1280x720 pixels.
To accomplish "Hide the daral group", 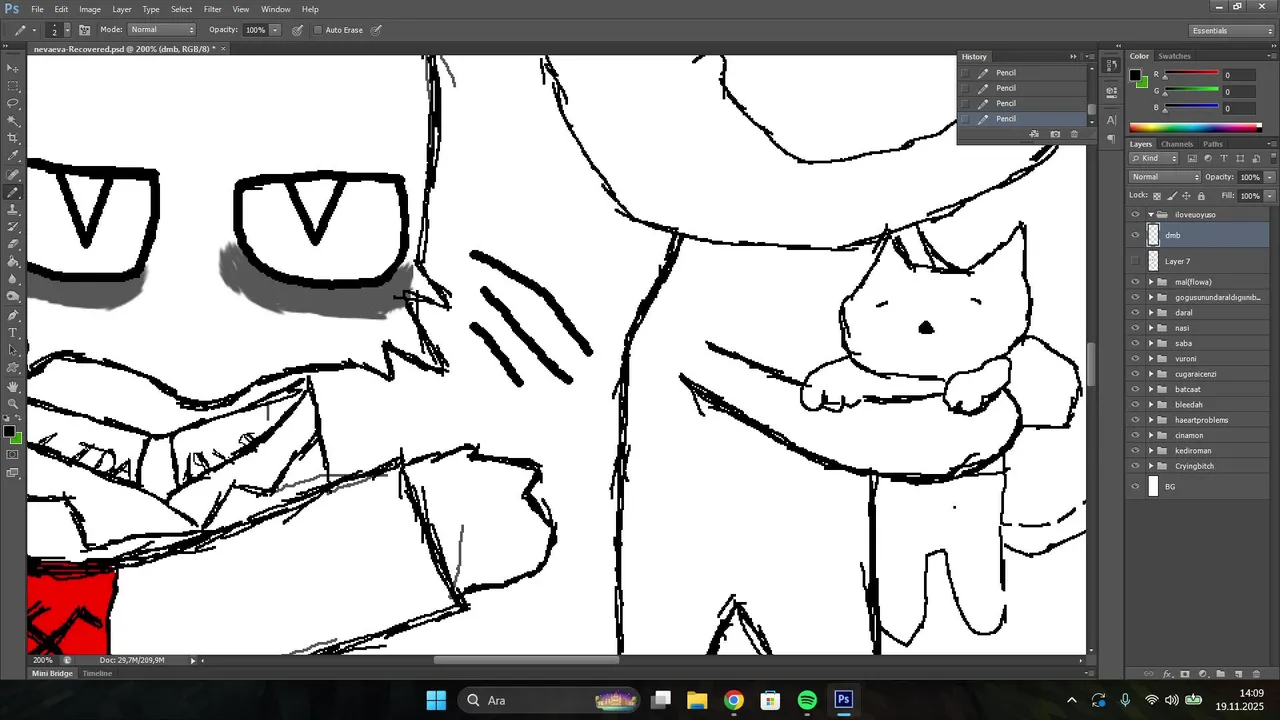I will pos(1135,312).
